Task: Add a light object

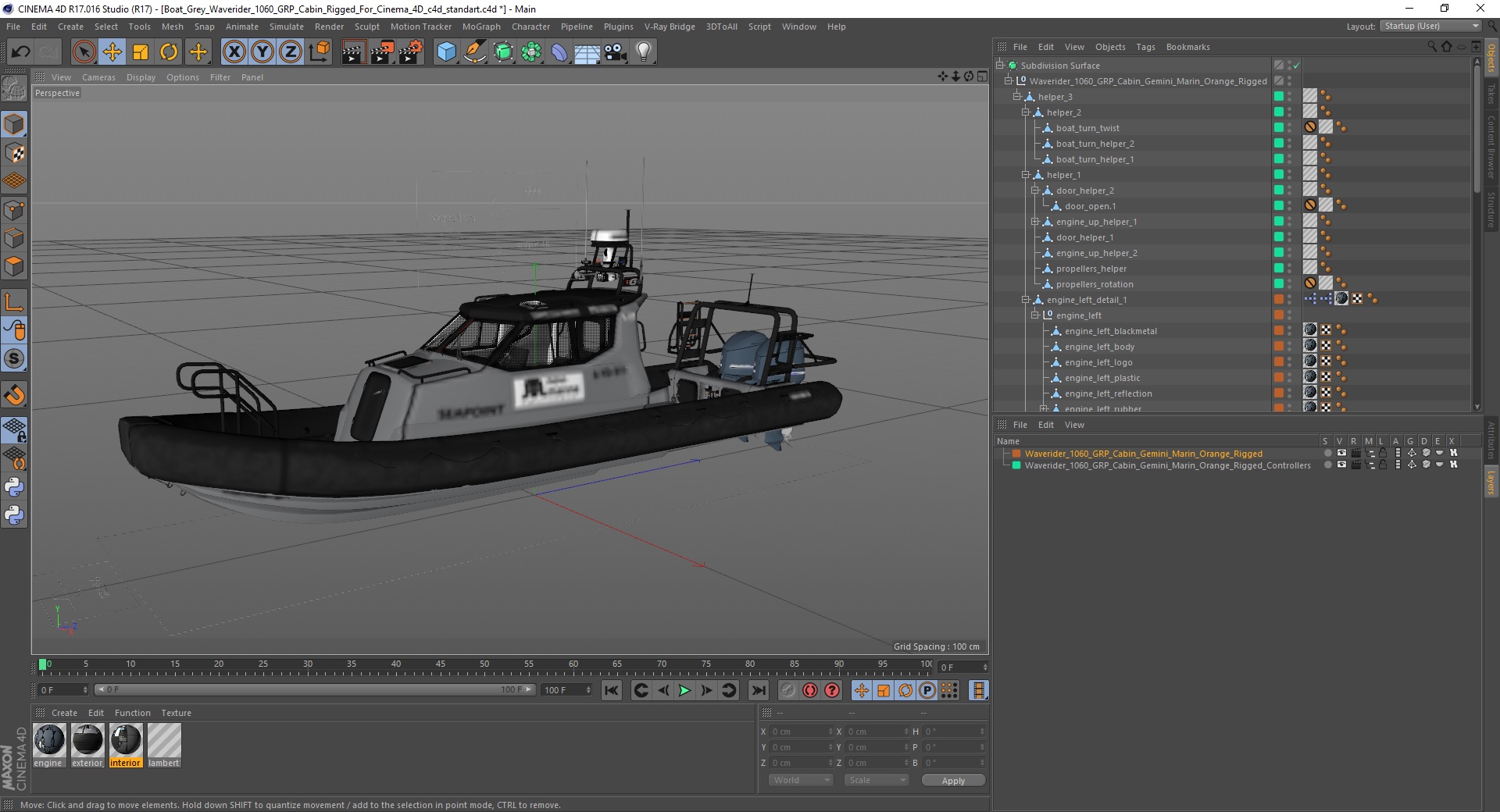Action: click(644, 52)
